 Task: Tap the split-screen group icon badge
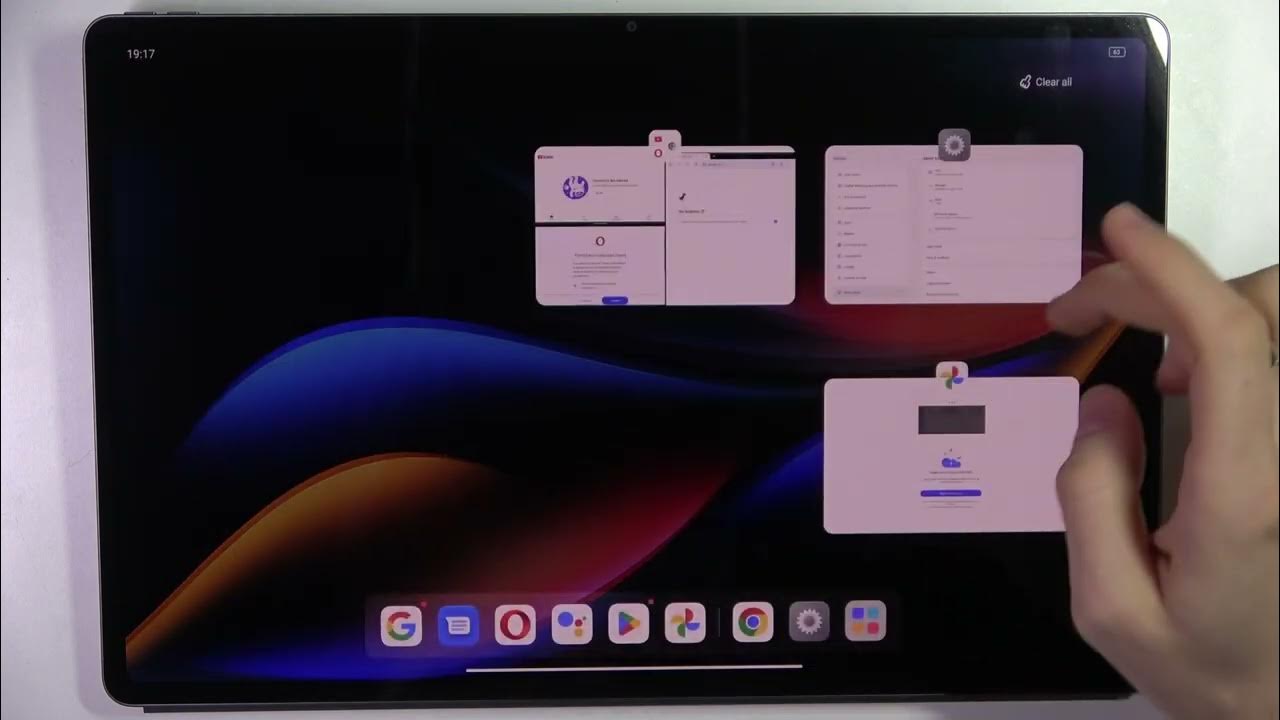click(x=665, y=145)
